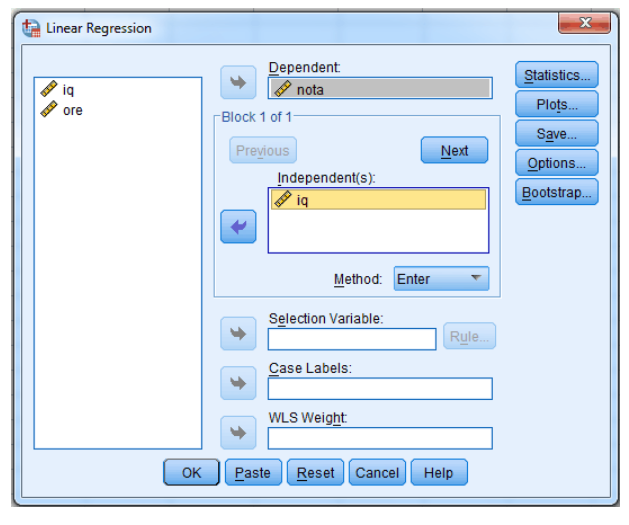Click the disabled Rule button

469,336
